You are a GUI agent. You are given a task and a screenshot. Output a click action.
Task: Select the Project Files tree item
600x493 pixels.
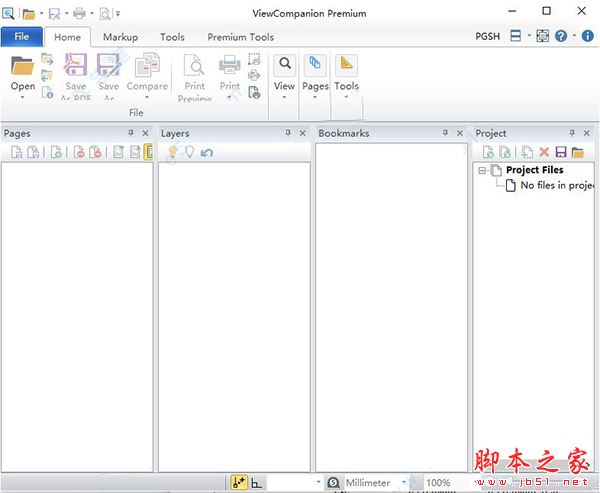535,170
